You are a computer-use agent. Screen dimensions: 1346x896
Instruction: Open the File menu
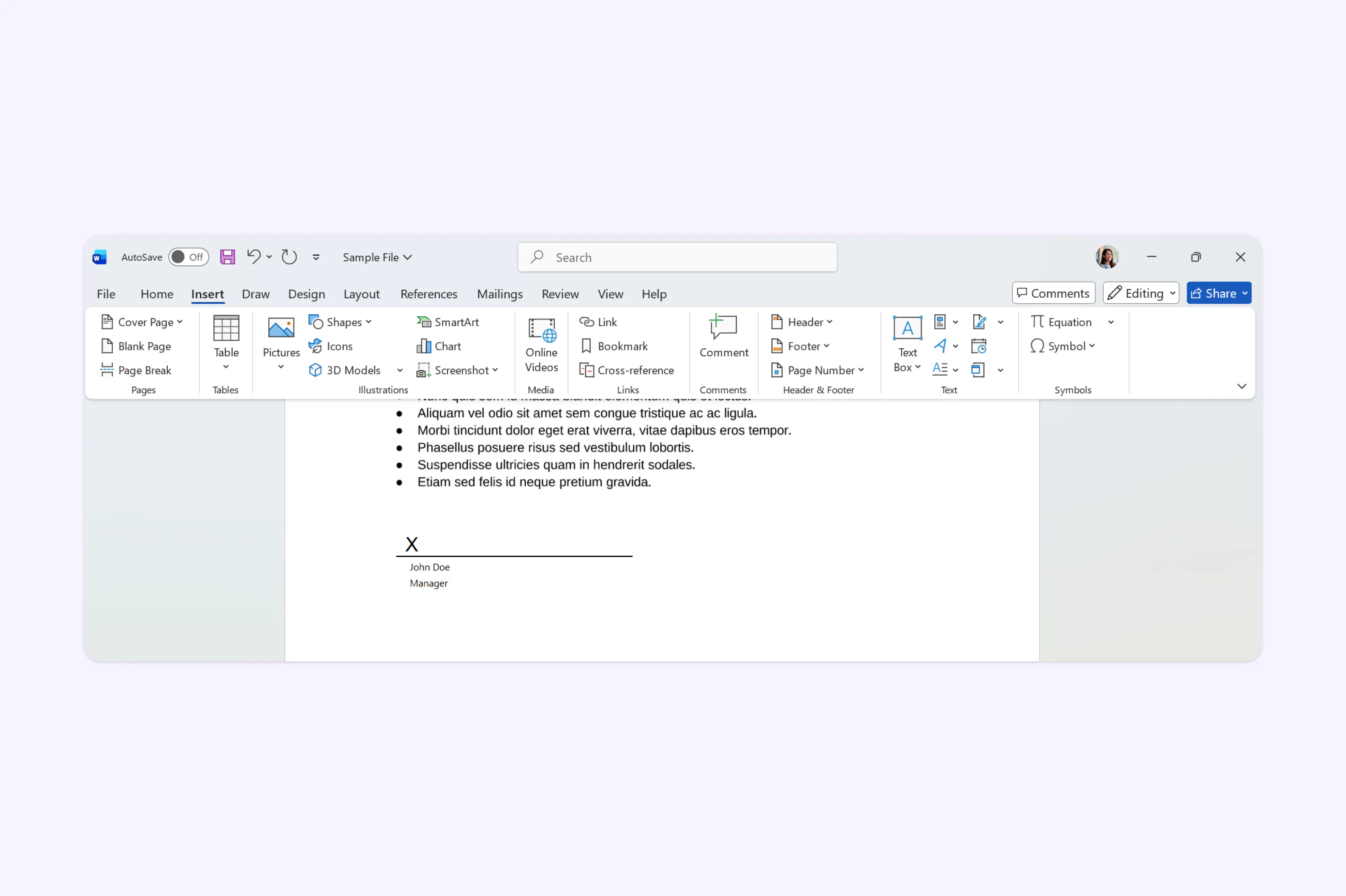[106, 294]
